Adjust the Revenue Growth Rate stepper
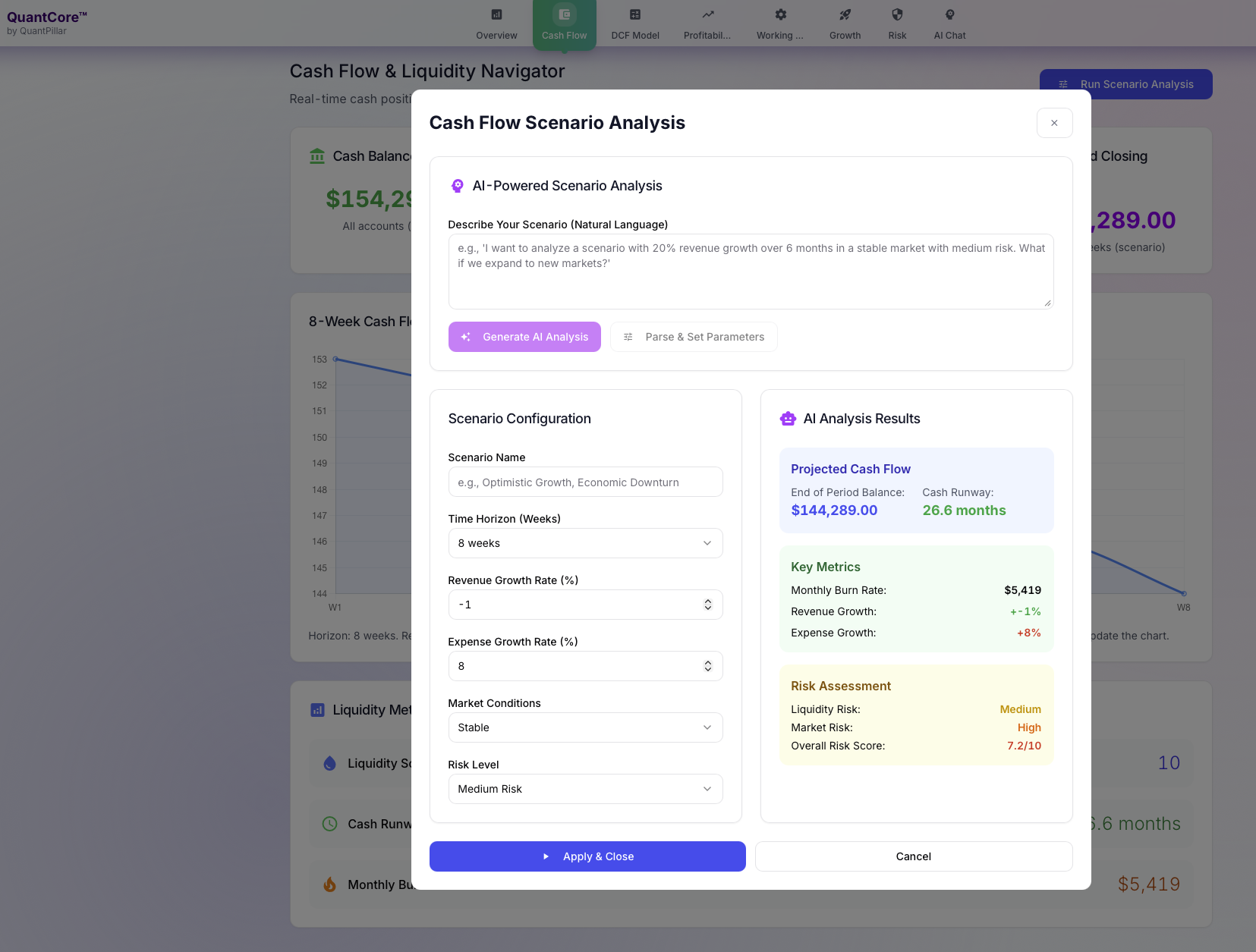 coord(707,605)
